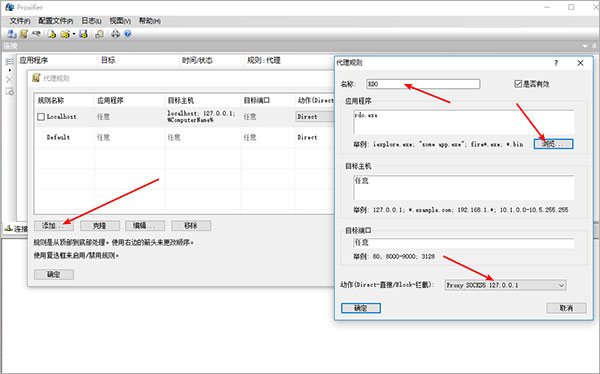
Task: Click the printer toolbar icon
Action: coord(115,34)
